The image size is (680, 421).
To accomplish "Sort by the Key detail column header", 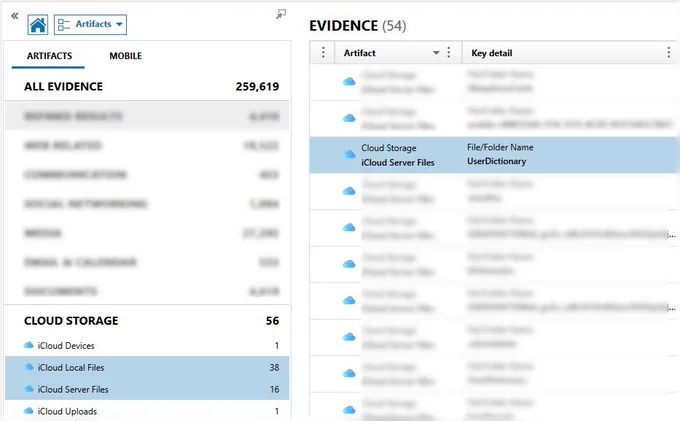I will pos(492,53).
